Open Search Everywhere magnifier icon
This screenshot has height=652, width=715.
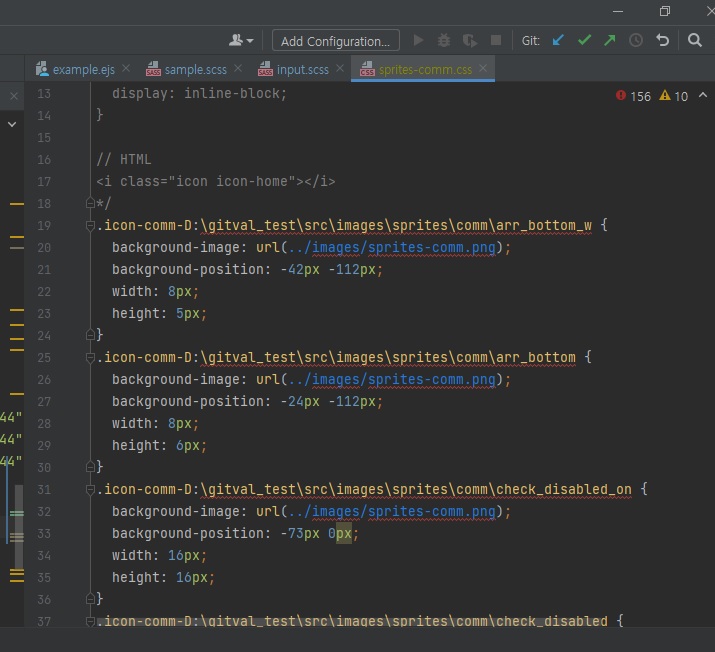tap(695, 41)
